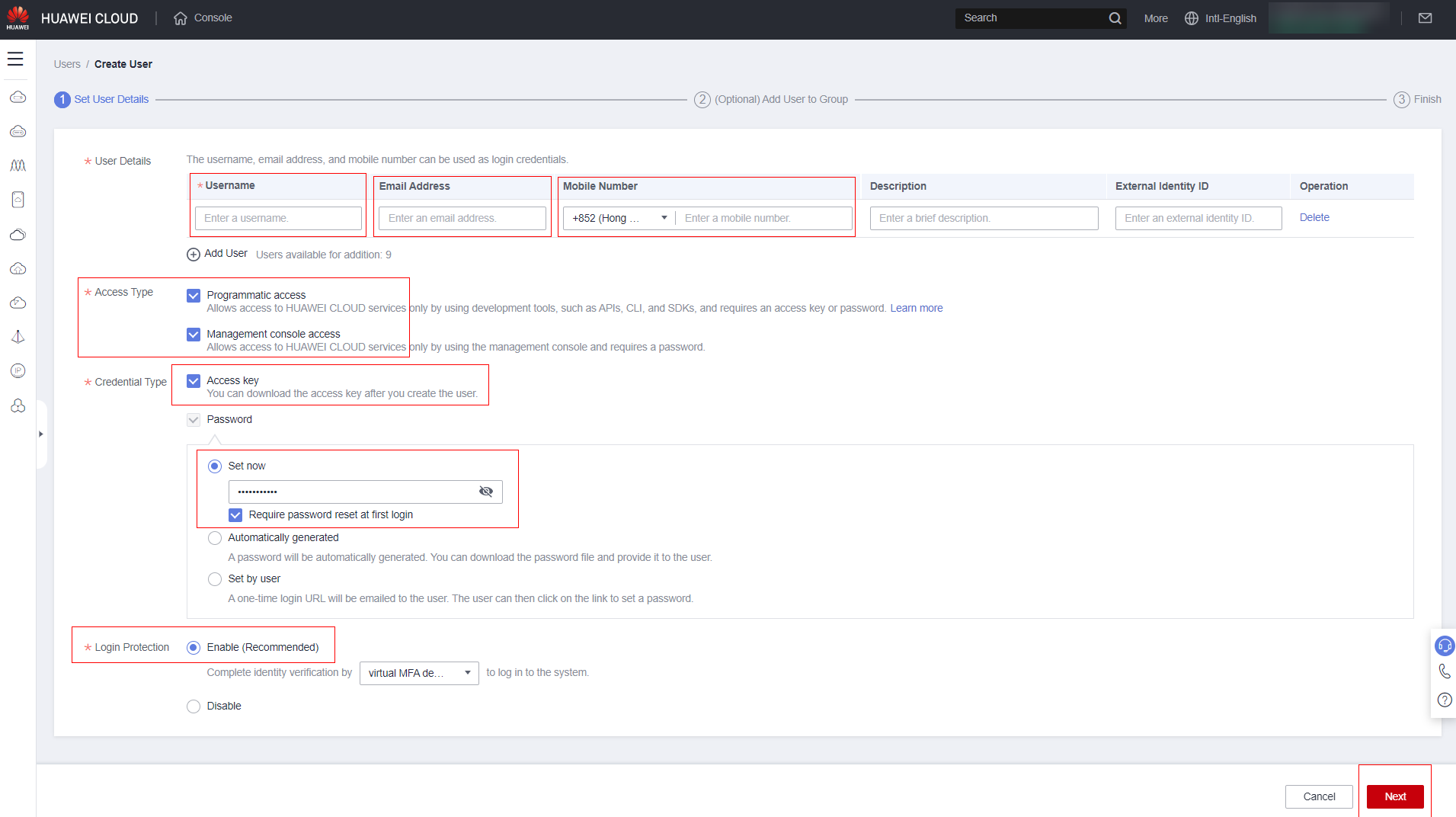Image resolution: width=1456 pixels, height=817 pixels.
Task: Toggle password visibility eye icon
Action: (485, 492)
